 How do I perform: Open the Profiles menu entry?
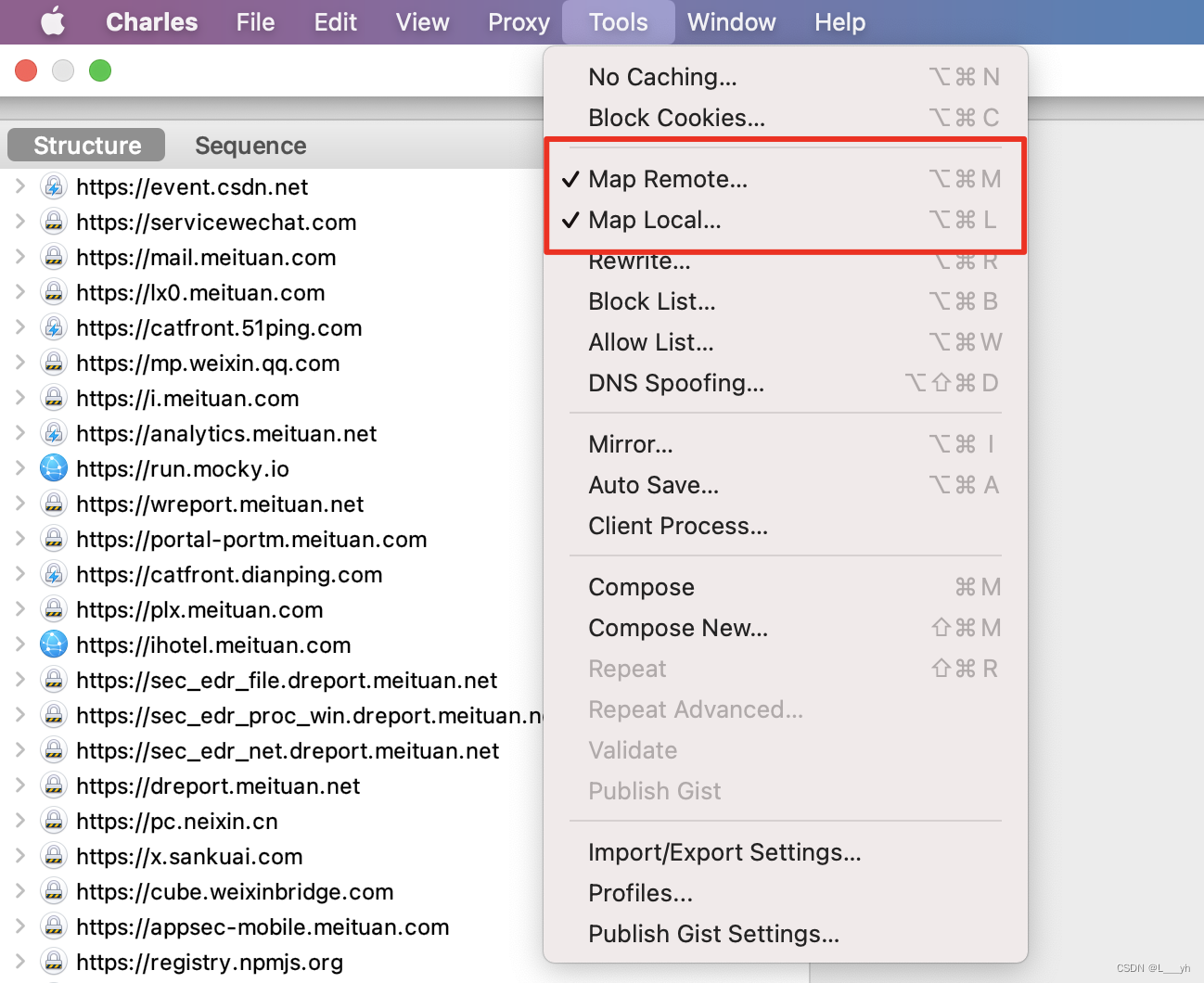coord(785,893)
